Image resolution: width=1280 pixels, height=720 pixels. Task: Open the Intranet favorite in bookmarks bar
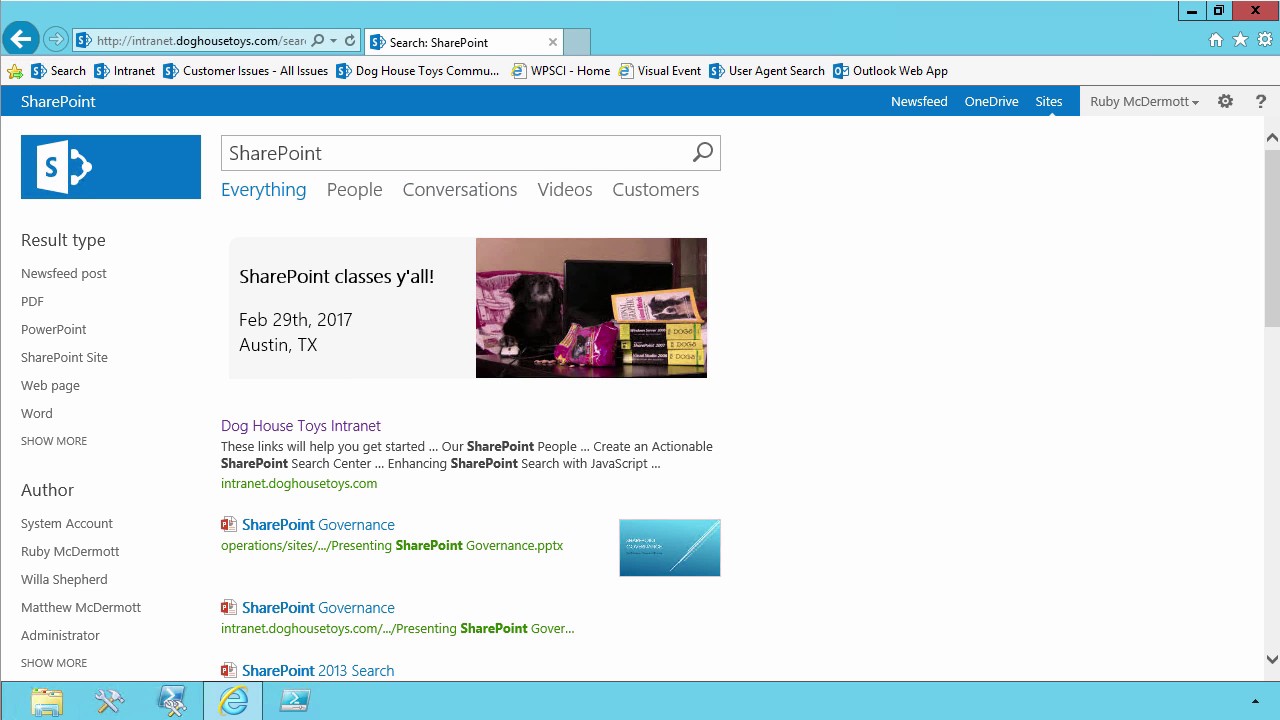pyautogui.click(x=124, y=71)
